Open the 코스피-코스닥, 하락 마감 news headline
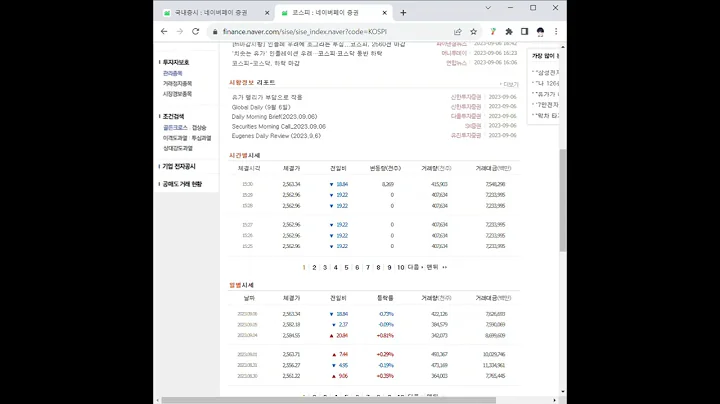The height and width of the screenshot is (404, 720). pos(265,63)
